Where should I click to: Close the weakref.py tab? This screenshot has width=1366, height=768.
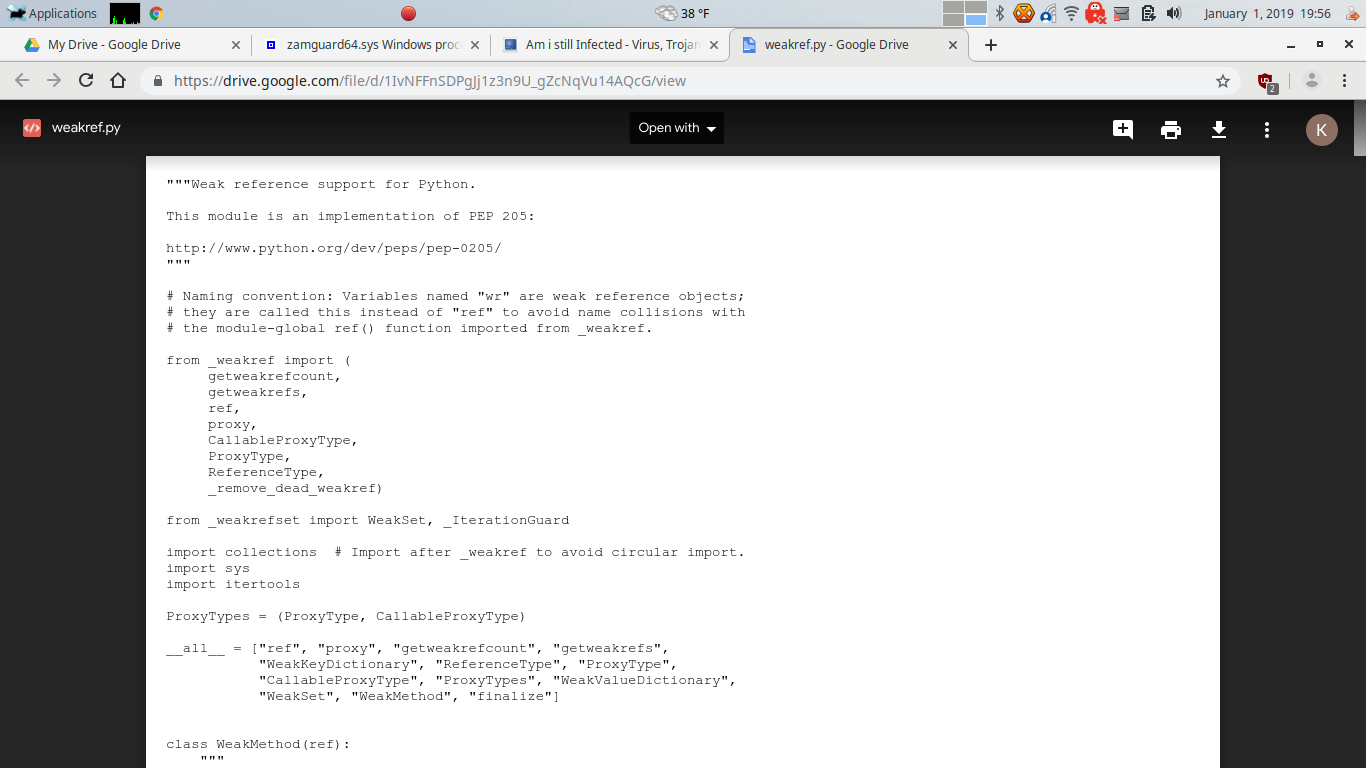coord(953,45)
